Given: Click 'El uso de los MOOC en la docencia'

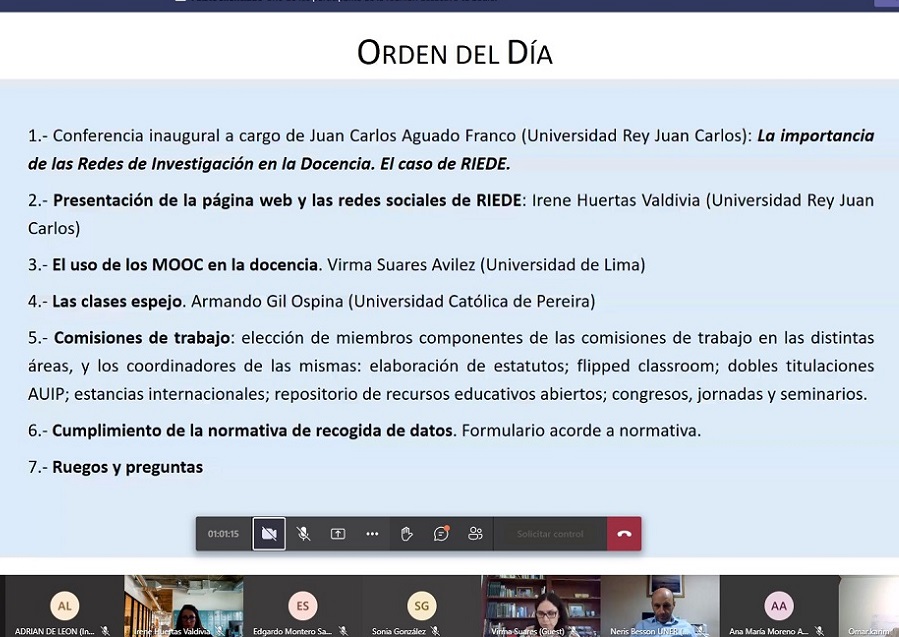Looking at the screenshot, I should point(185,264).
